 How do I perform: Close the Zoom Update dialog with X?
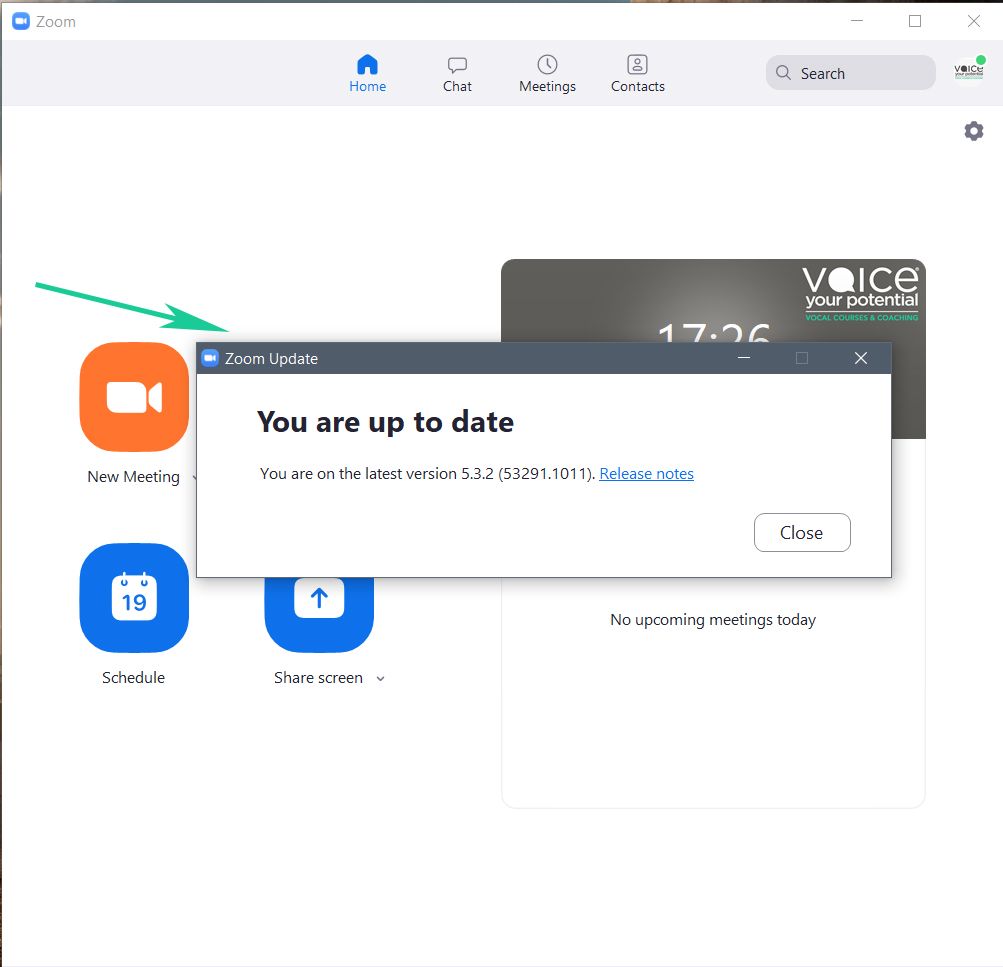tap(861, 358)
